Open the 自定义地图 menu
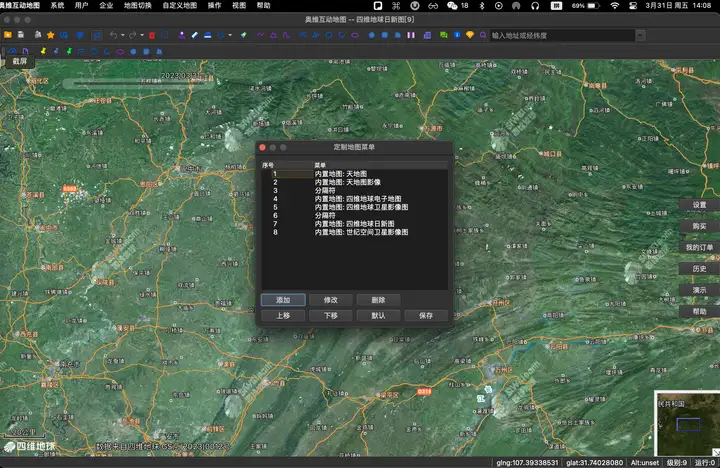720x468 pixels. 180,6
